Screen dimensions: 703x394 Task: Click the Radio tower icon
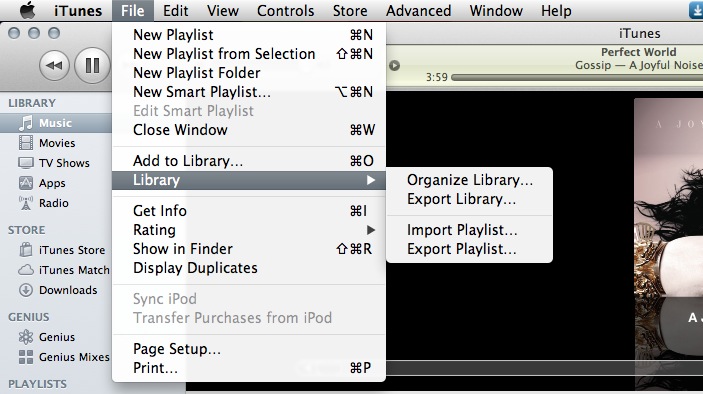pos(26,203)
